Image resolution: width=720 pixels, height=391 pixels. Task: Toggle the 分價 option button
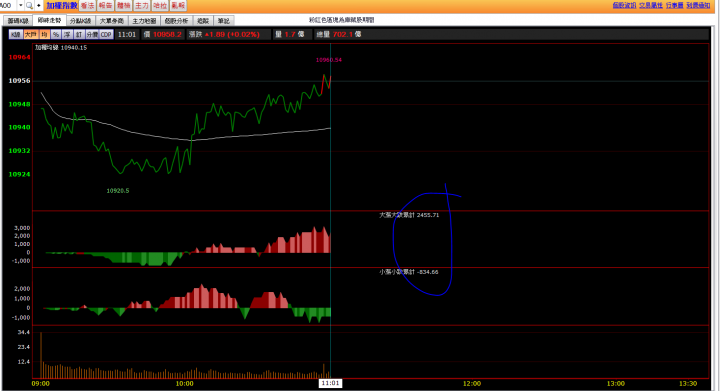pos(92,34)
